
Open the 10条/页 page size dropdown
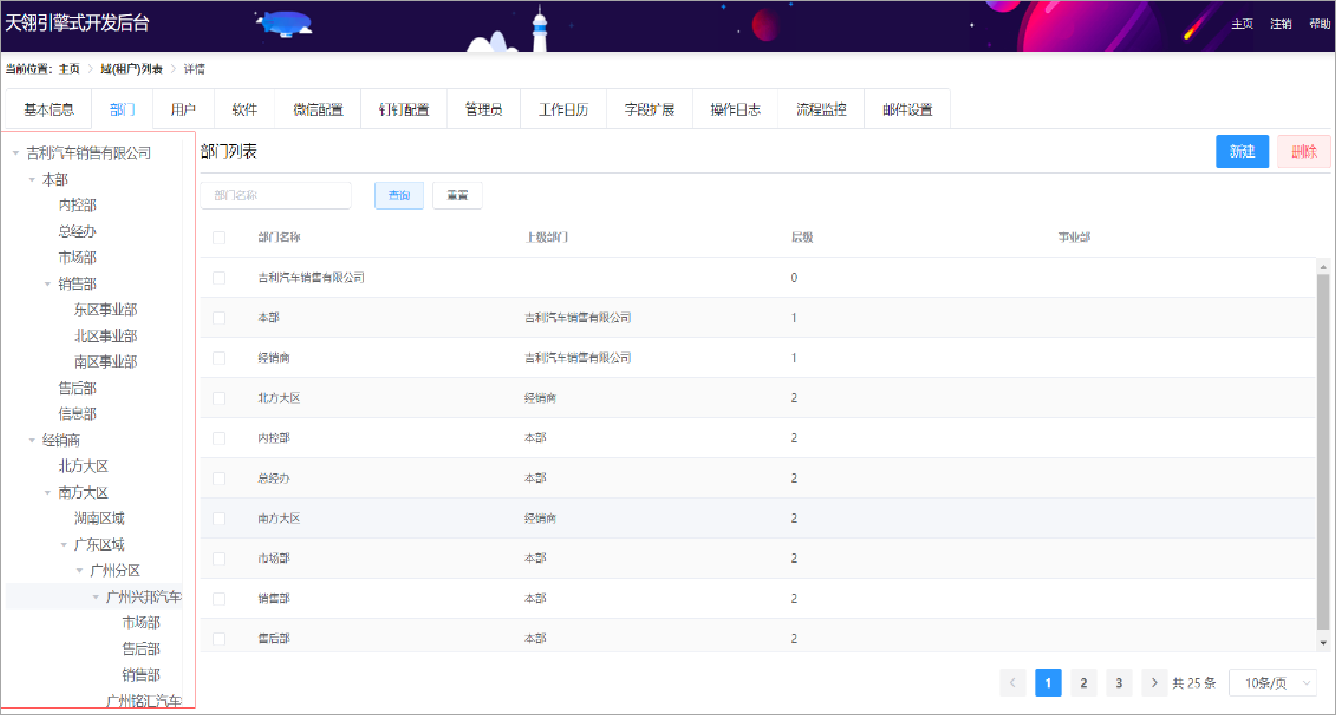[1272, 683]
